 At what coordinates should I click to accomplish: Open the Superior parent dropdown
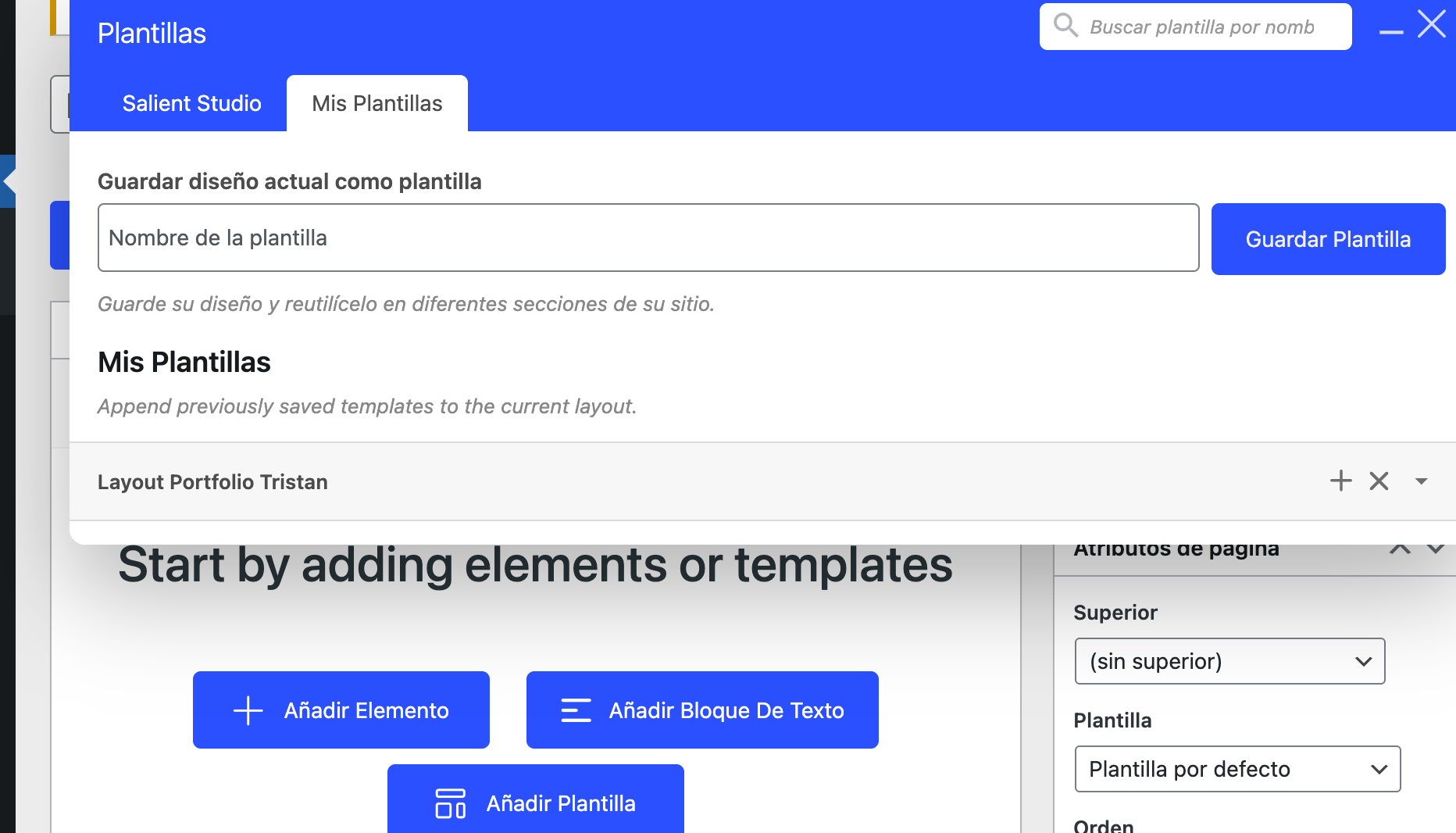point(1229,661)
